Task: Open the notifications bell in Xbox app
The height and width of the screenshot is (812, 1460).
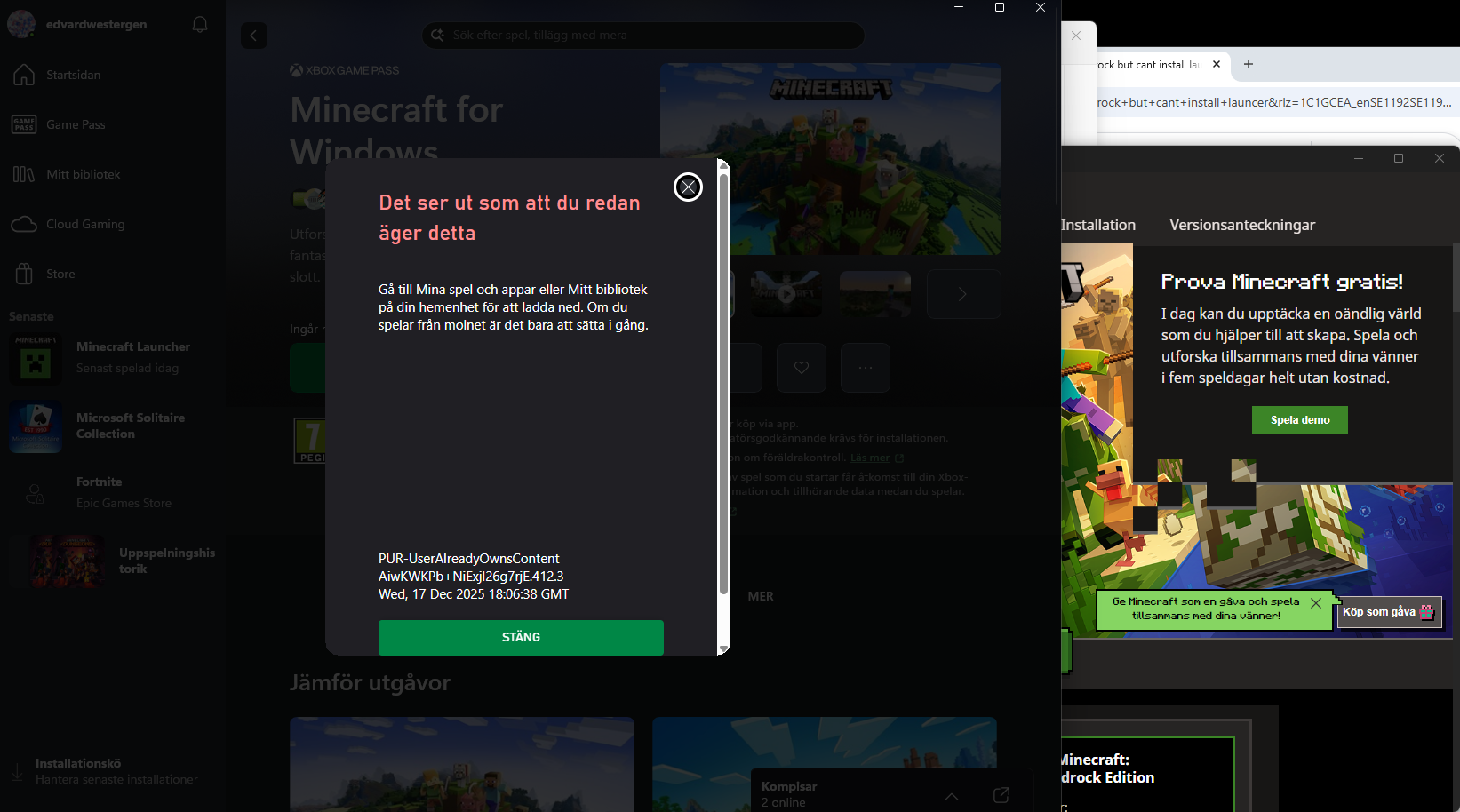Action: click(200, 24)
